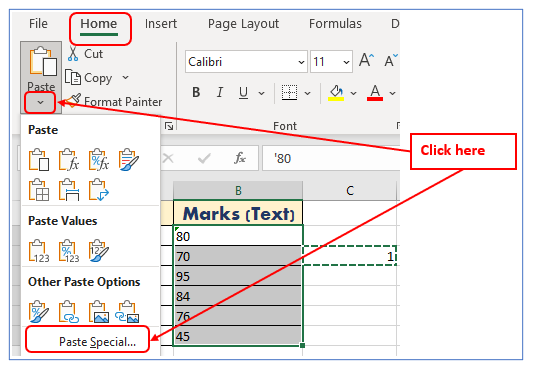Click formula bar showing '80

331,158
